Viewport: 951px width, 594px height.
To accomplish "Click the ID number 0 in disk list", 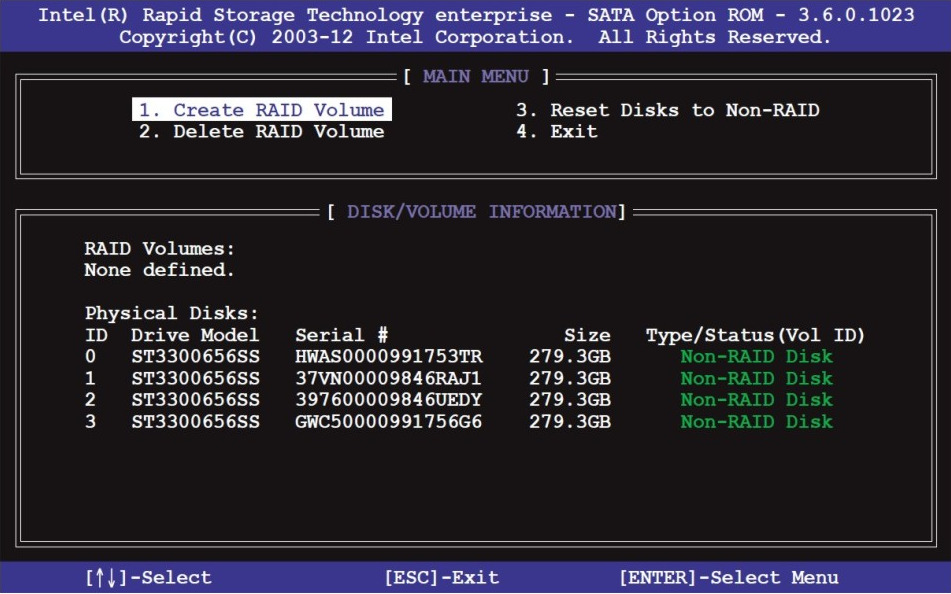I will pos(90,357).
